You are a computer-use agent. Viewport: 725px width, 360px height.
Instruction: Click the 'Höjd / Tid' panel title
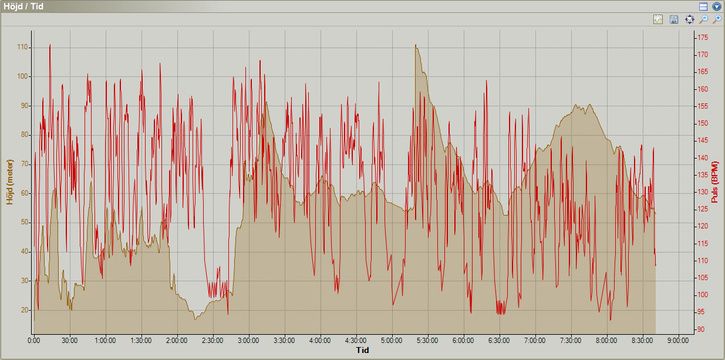tap(24, 7)
